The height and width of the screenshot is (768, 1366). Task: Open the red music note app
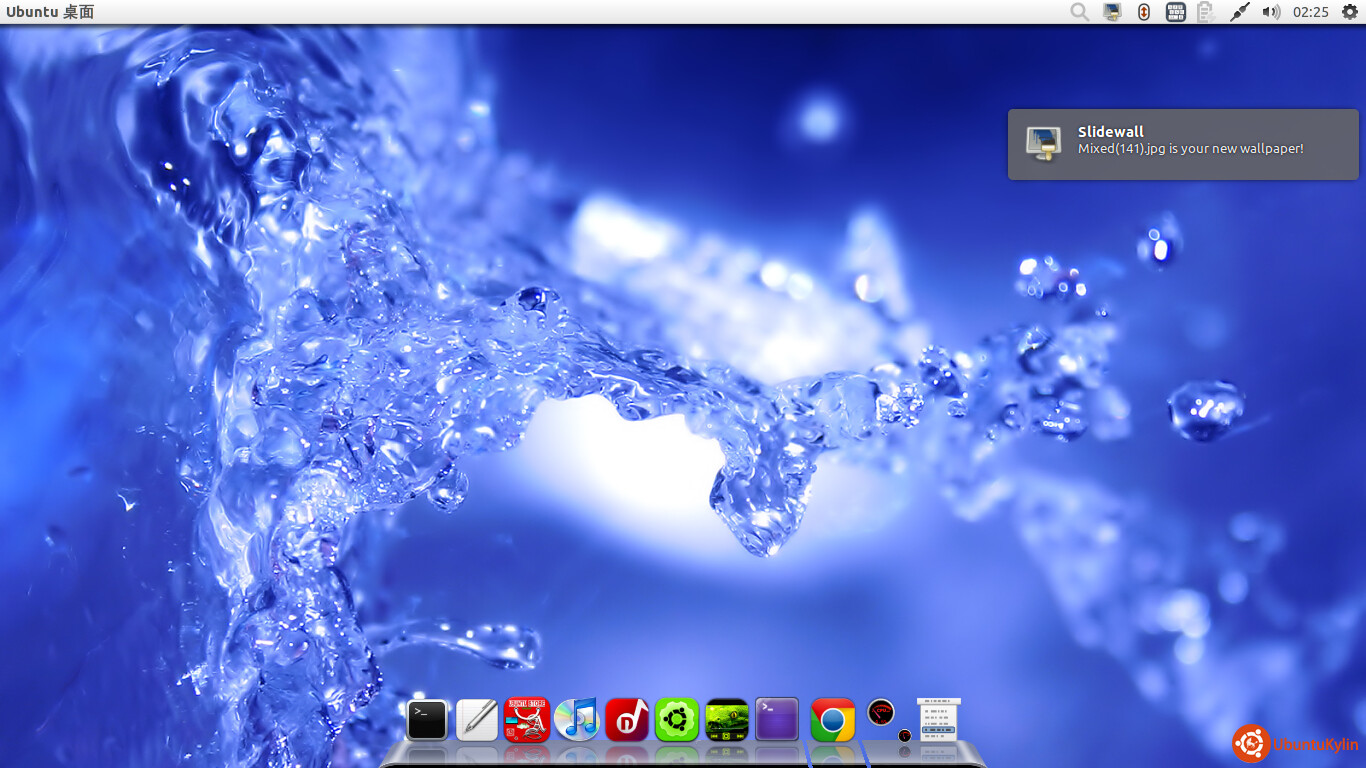pos(627,719)
